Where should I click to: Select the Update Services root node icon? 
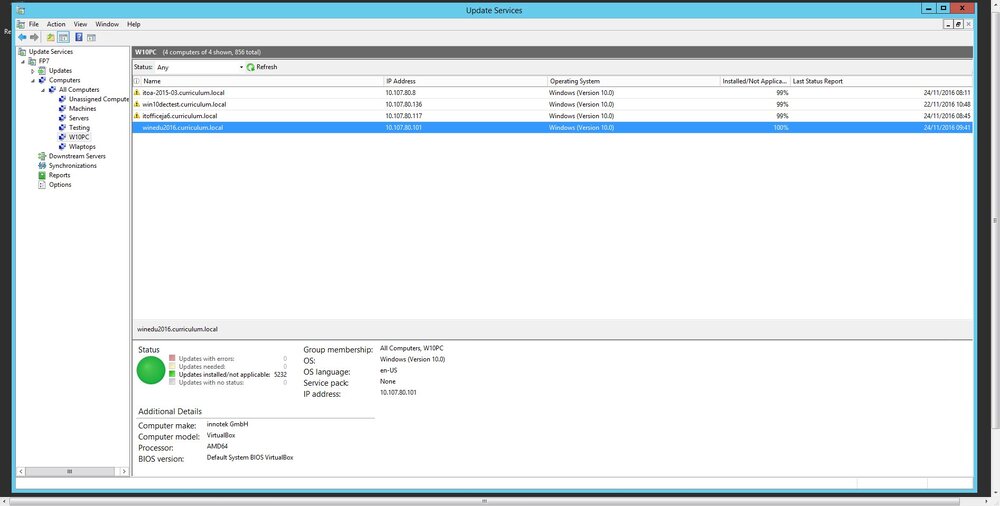pos(22,52)
